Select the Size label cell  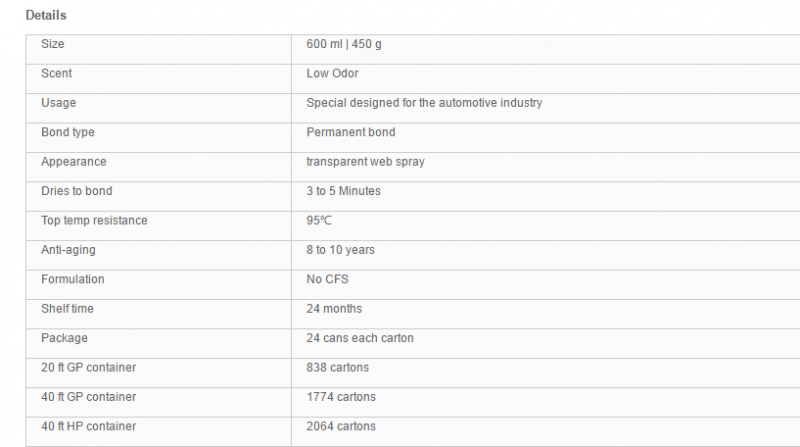(159, 49)
